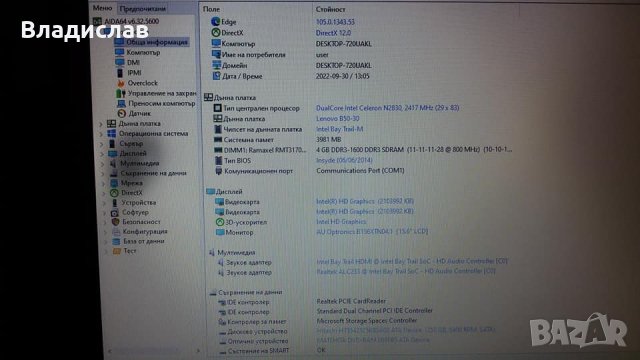Click the Контролер за памет row icon
Screen dimensions: 640x360
click(x=222, y=322)
